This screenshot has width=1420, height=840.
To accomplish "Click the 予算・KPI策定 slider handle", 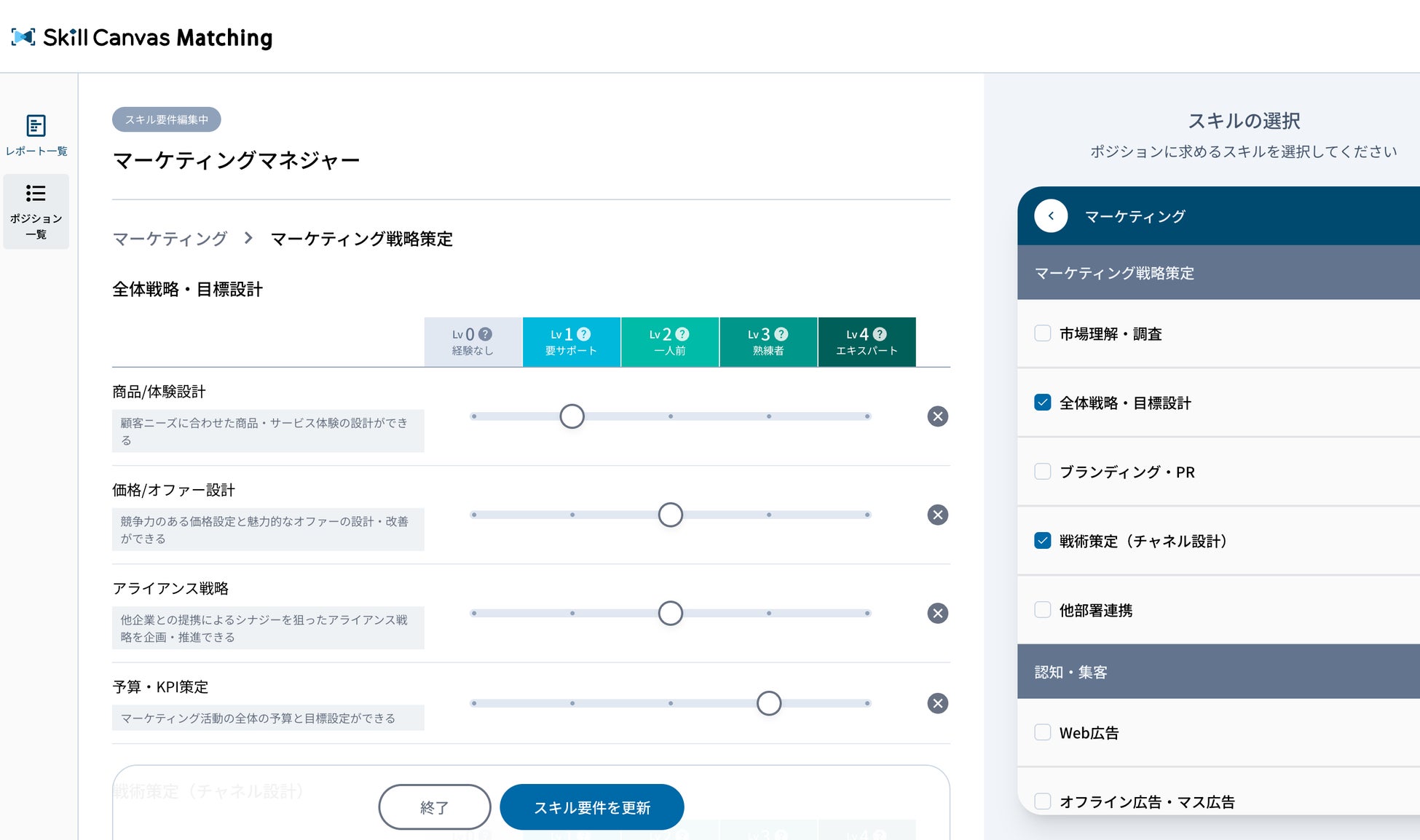I will point(768,703).
